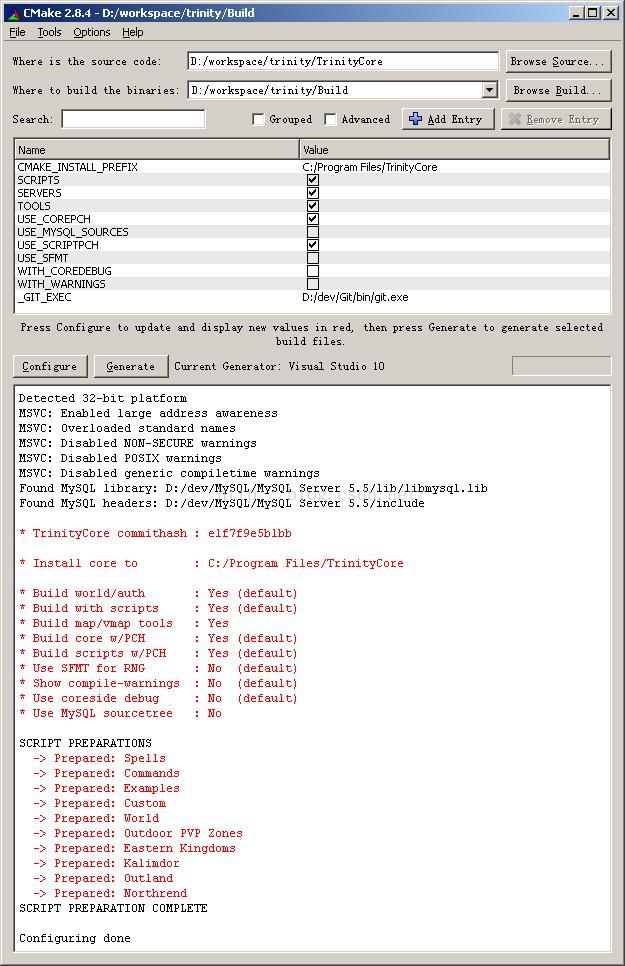
Task: Enable the WITH_WARNINGS checkbox
Action: [312, 283]
